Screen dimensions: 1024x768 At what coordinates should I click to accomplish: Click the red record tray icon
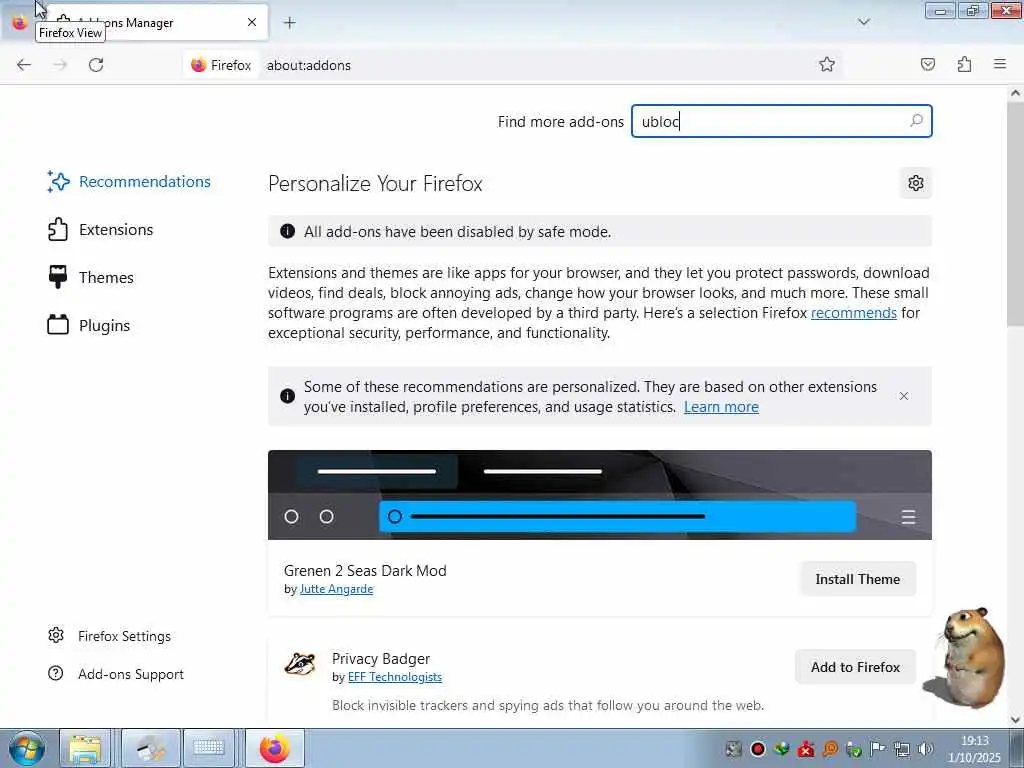click(x=758, y=749)
